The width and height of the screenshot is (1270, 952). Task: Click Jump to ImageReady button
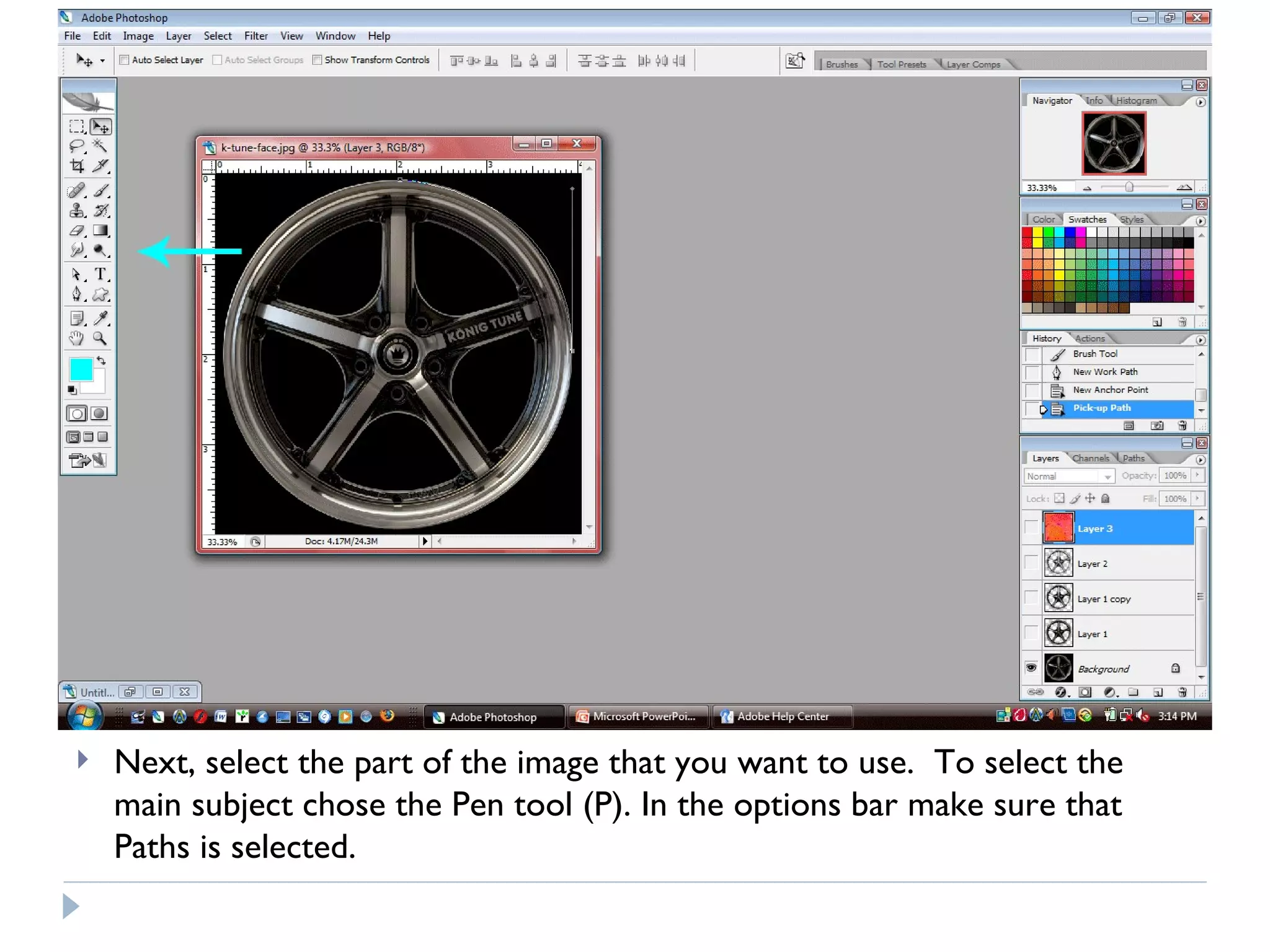87,460
